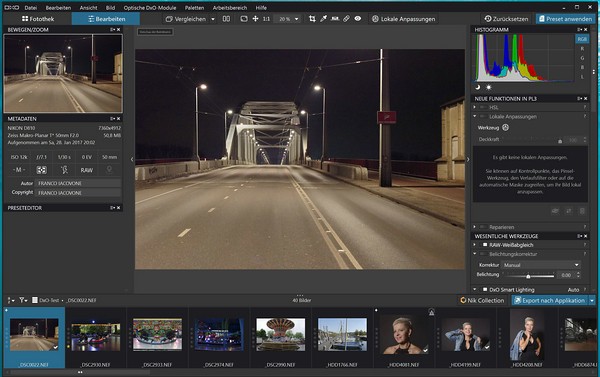Increase Belichtung with stepper arrow
The width and height of the screenshot is (600, 377).
click(578, 273)
